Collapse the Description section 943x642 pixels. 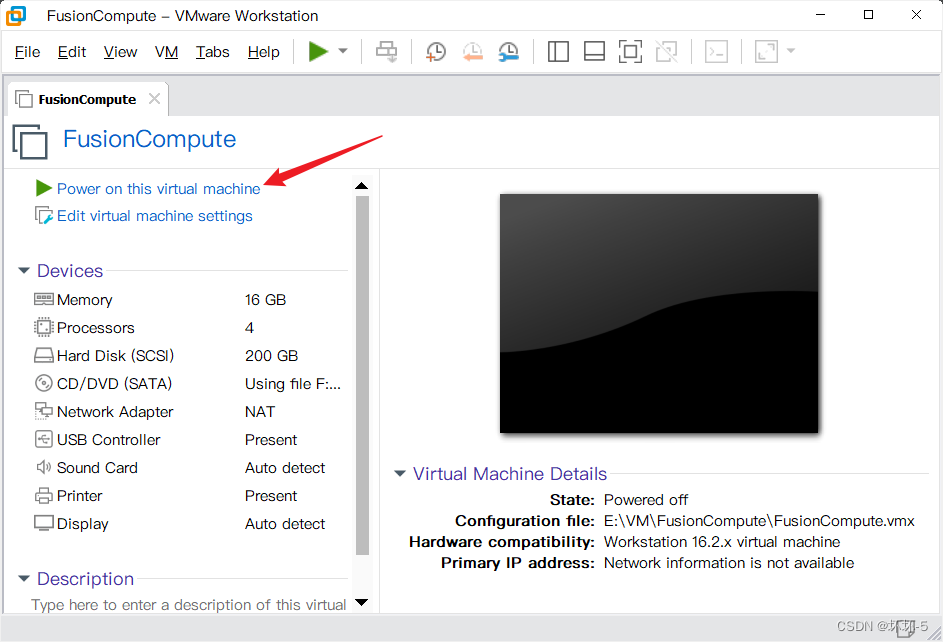(x=24, y=578)
